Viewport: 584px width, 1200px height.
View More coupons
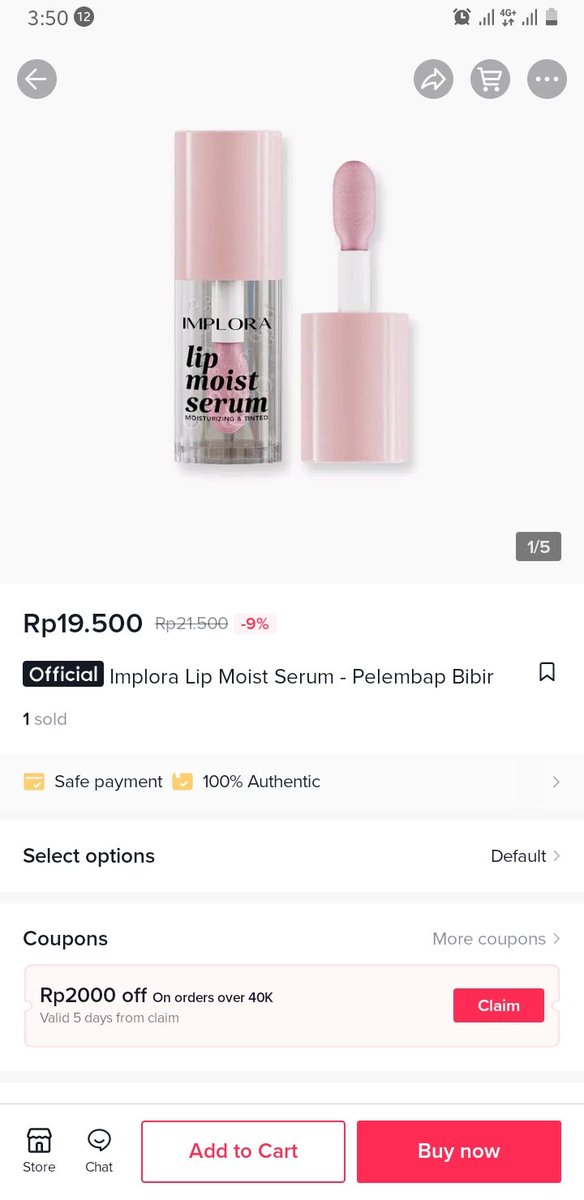click(497, 939)
